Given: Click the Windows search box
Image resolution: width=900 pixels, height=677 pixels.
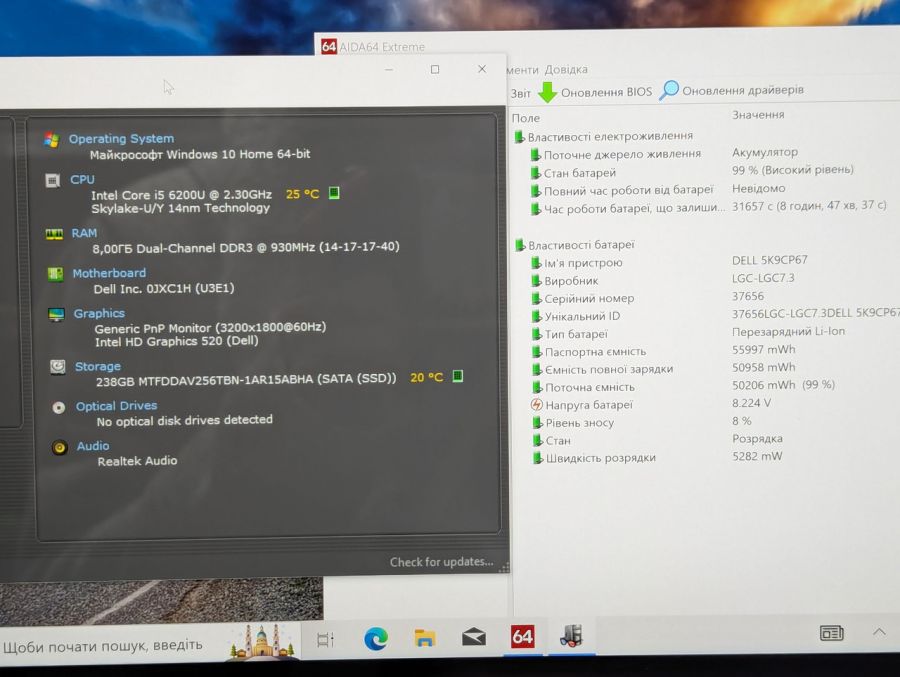Looking at the screenshot, I should click(x=149, y=645).
